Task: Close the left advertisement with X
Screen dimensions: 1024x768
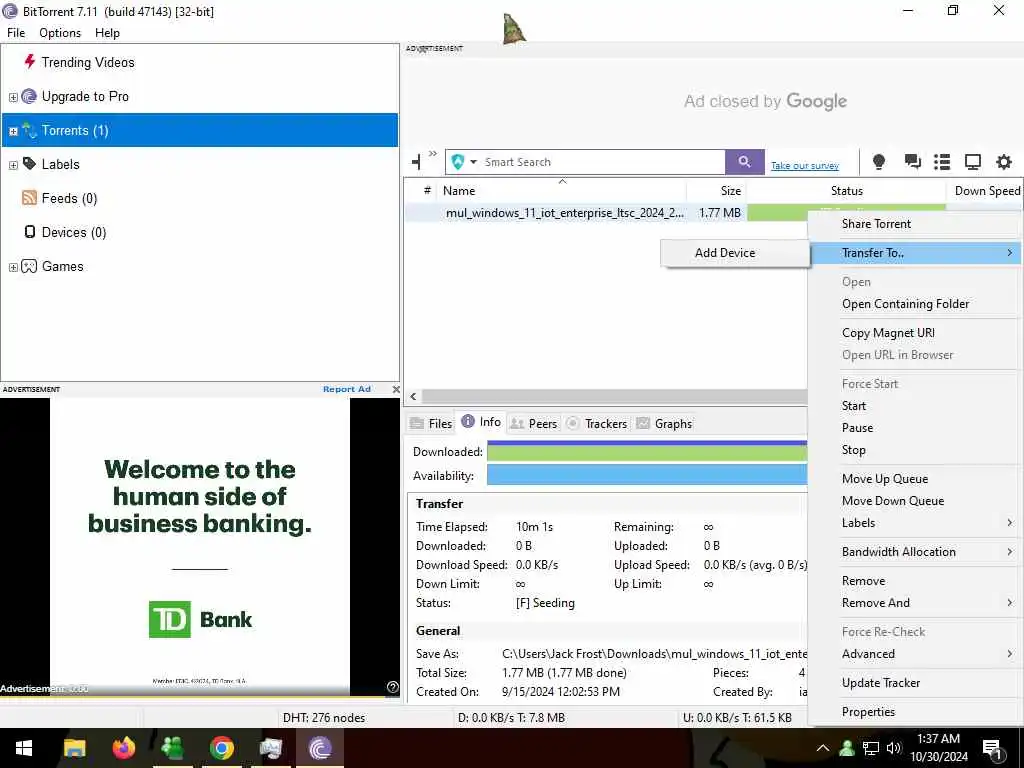Action: [x=396, y=389]
